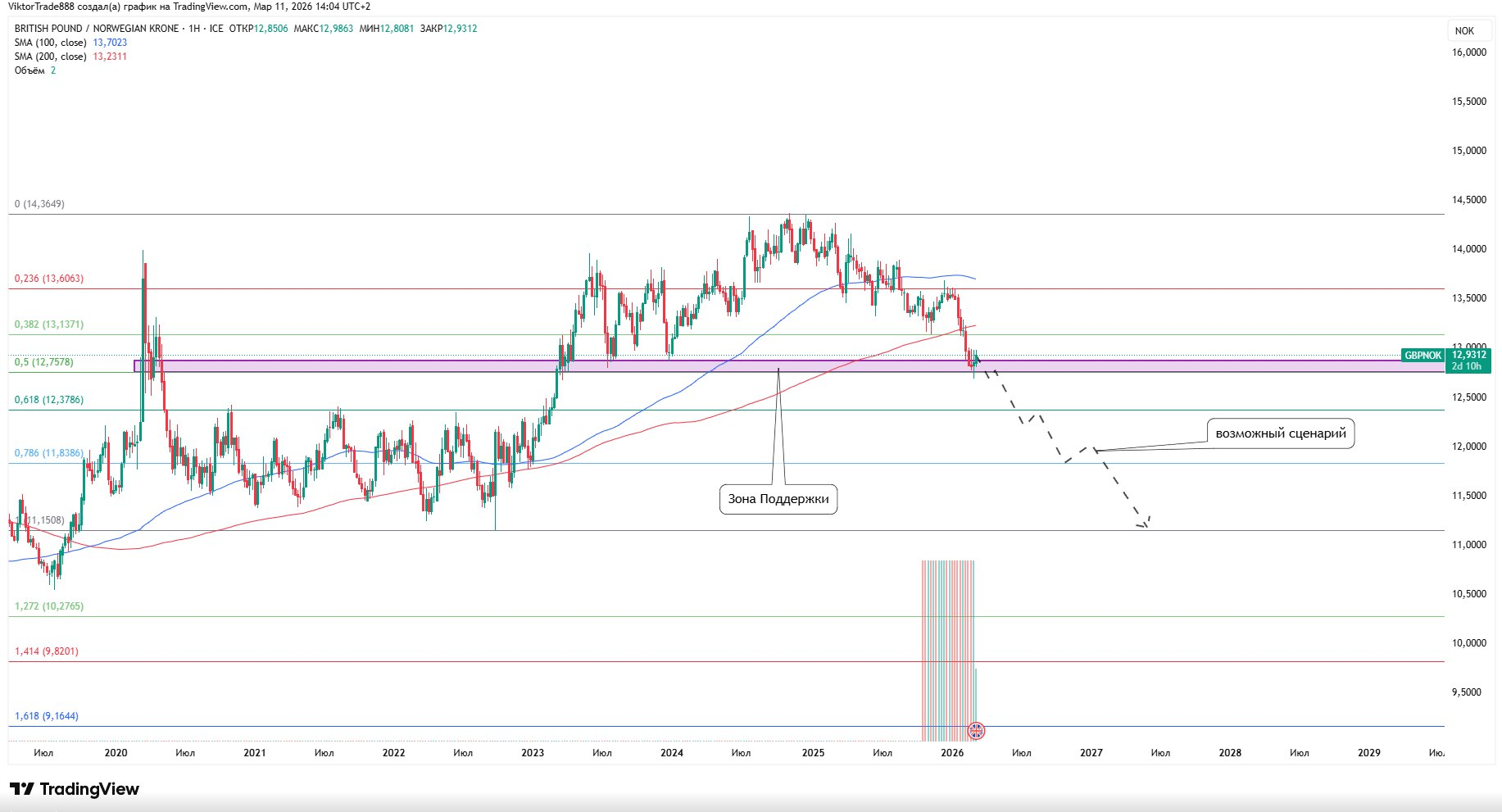Click the British Pound / Norwegian Krone symbol title
The width and height of the screenshot is (1502, 812).
(x=97, y=29)
